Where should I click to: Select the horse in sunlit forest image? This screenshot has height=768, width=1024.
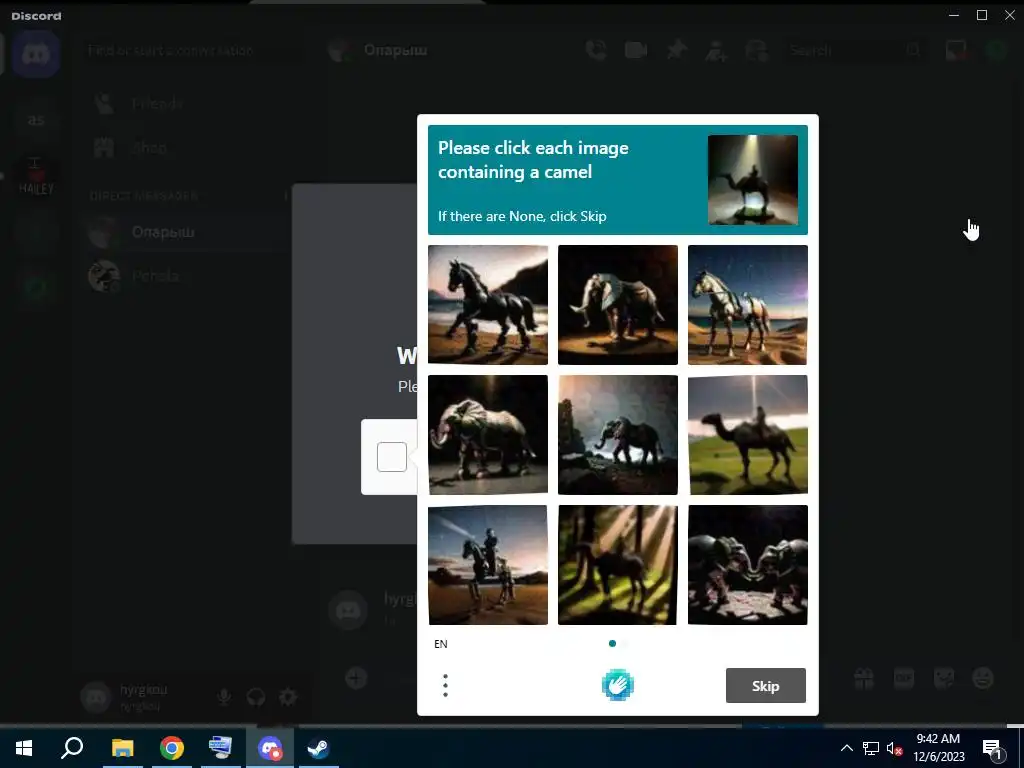(x=618, y=565)
